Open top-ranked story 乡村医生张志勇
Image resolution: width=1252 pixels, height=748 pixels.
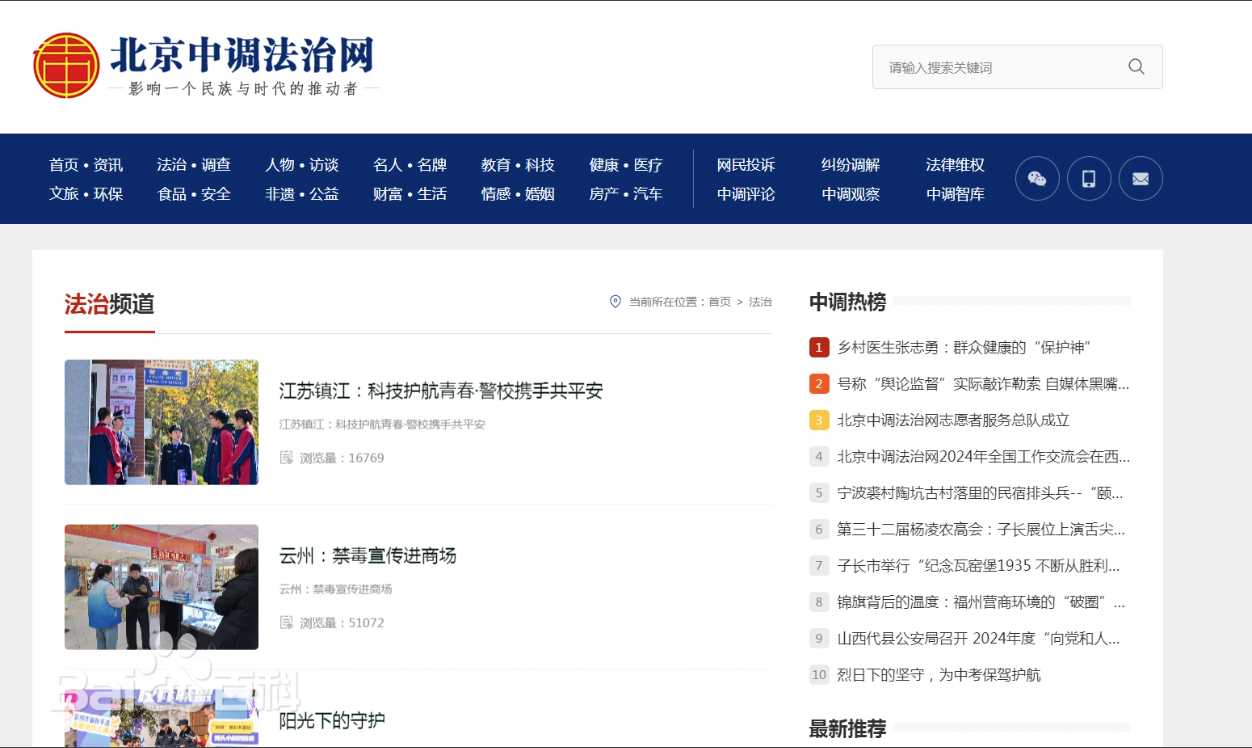963,347
